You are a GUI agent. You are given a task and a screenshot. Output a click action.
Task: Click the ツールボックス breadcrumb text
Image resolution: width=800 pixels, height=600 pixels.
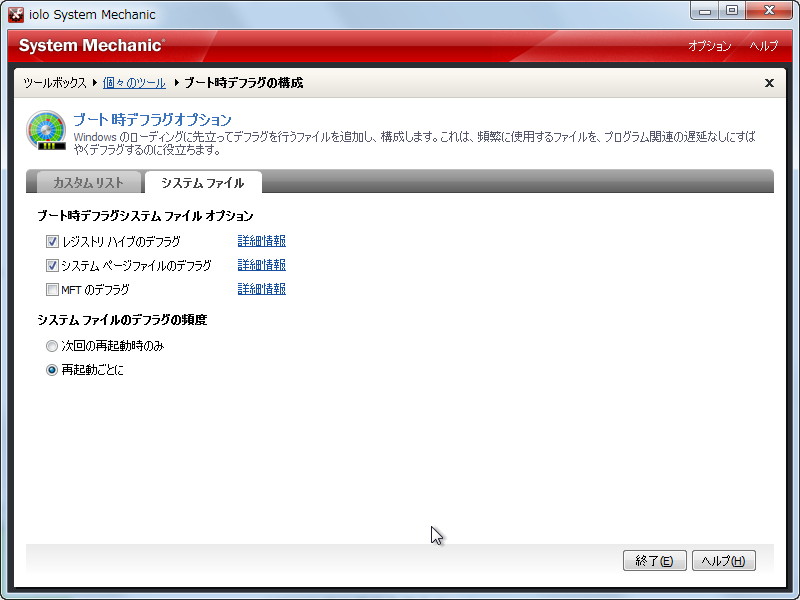pyautogui.click(x=55, y=83)
